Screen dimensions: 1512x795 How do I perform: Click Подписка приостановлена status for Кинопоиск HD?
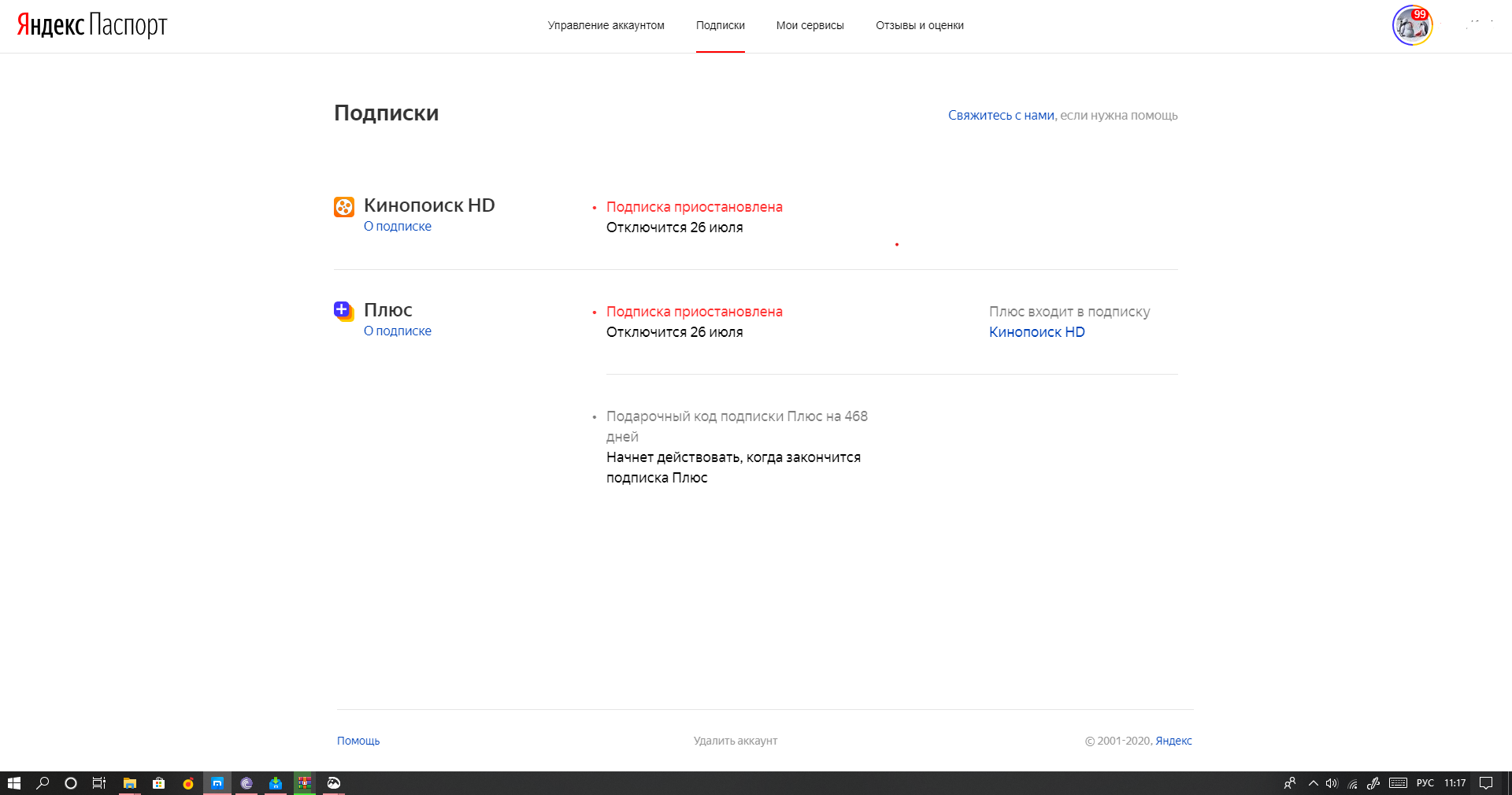(x=695, y=207)
